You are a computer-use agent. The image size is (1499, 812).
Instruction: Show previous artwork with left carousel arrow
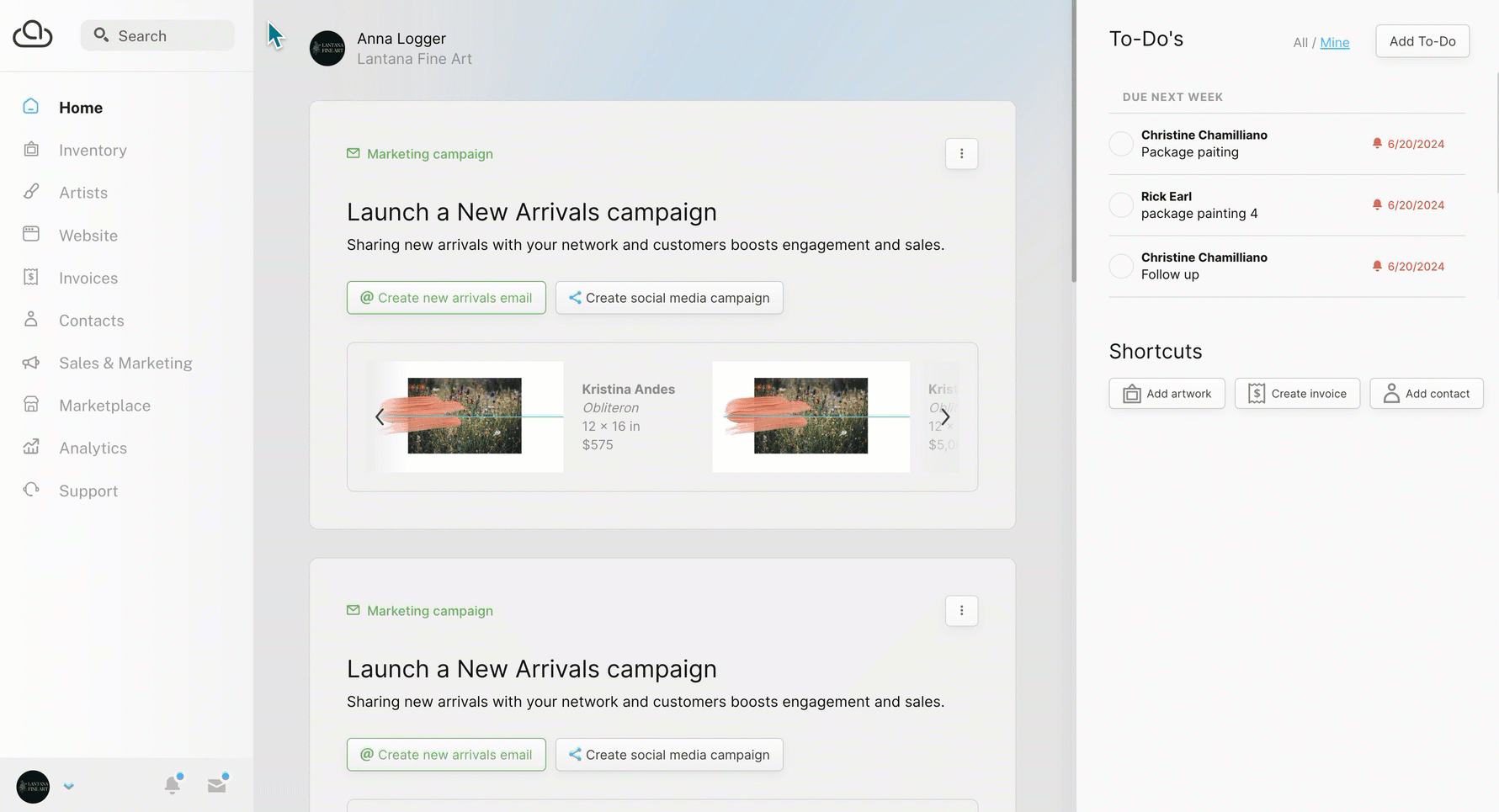[380, 417]
